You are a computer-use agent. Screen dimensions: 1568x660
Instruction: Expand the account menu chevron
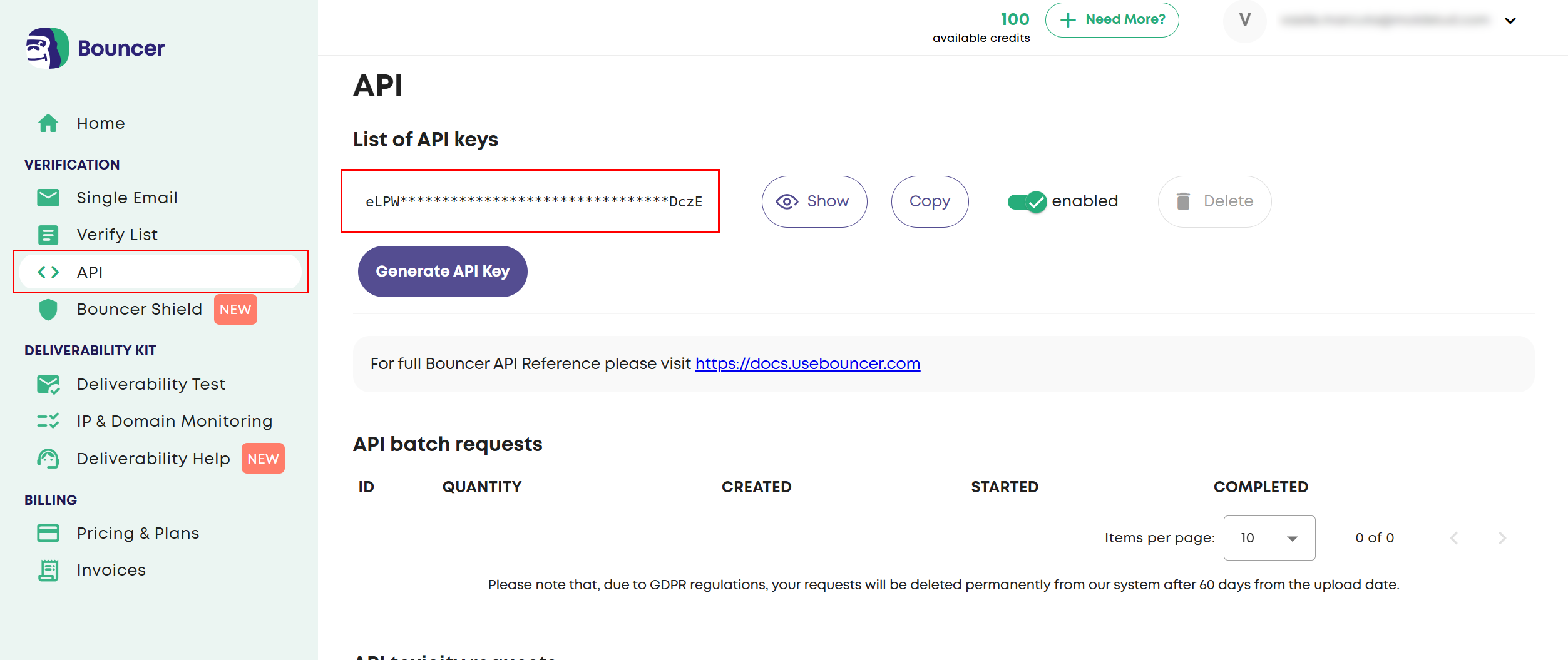(1510, 21)
